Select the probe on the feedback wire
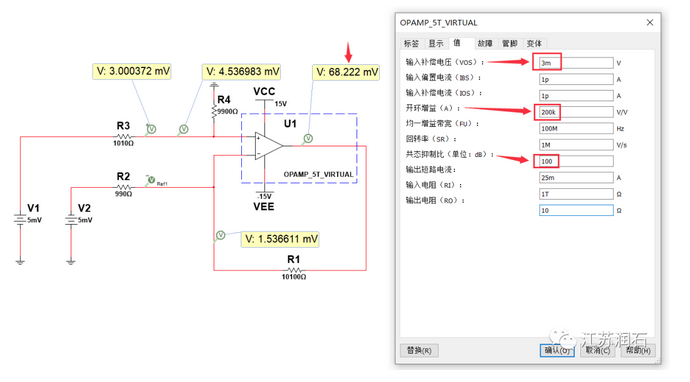 pos(220,235)
